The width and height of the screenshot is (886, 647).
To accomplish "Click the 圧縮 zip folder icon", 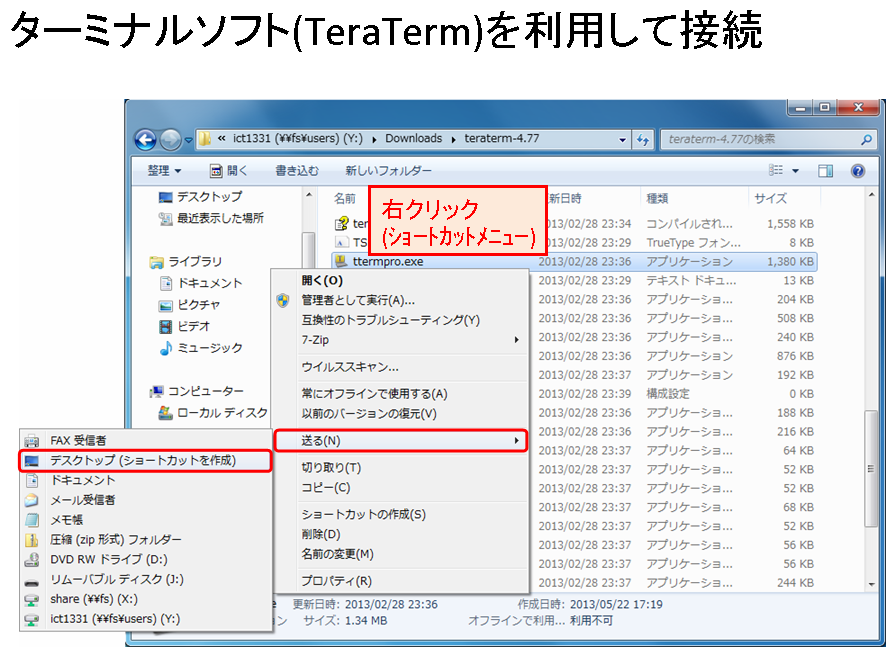I will point(32,540).
